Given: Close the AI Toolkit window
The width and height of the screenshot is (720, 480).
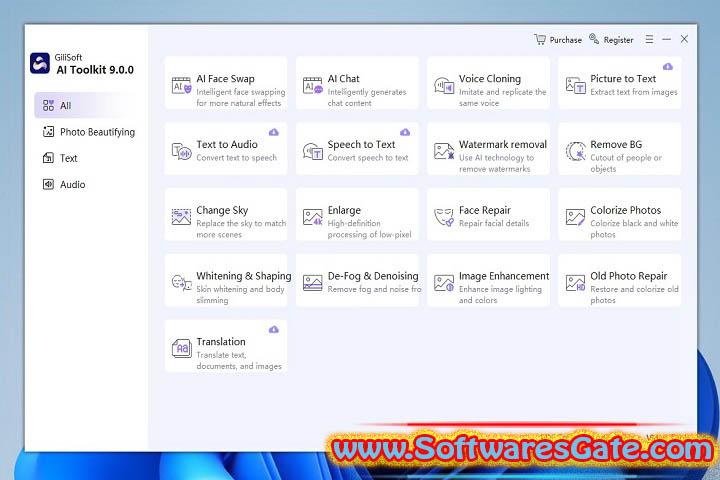Looking at the screenshot, I should pos(684,39).
